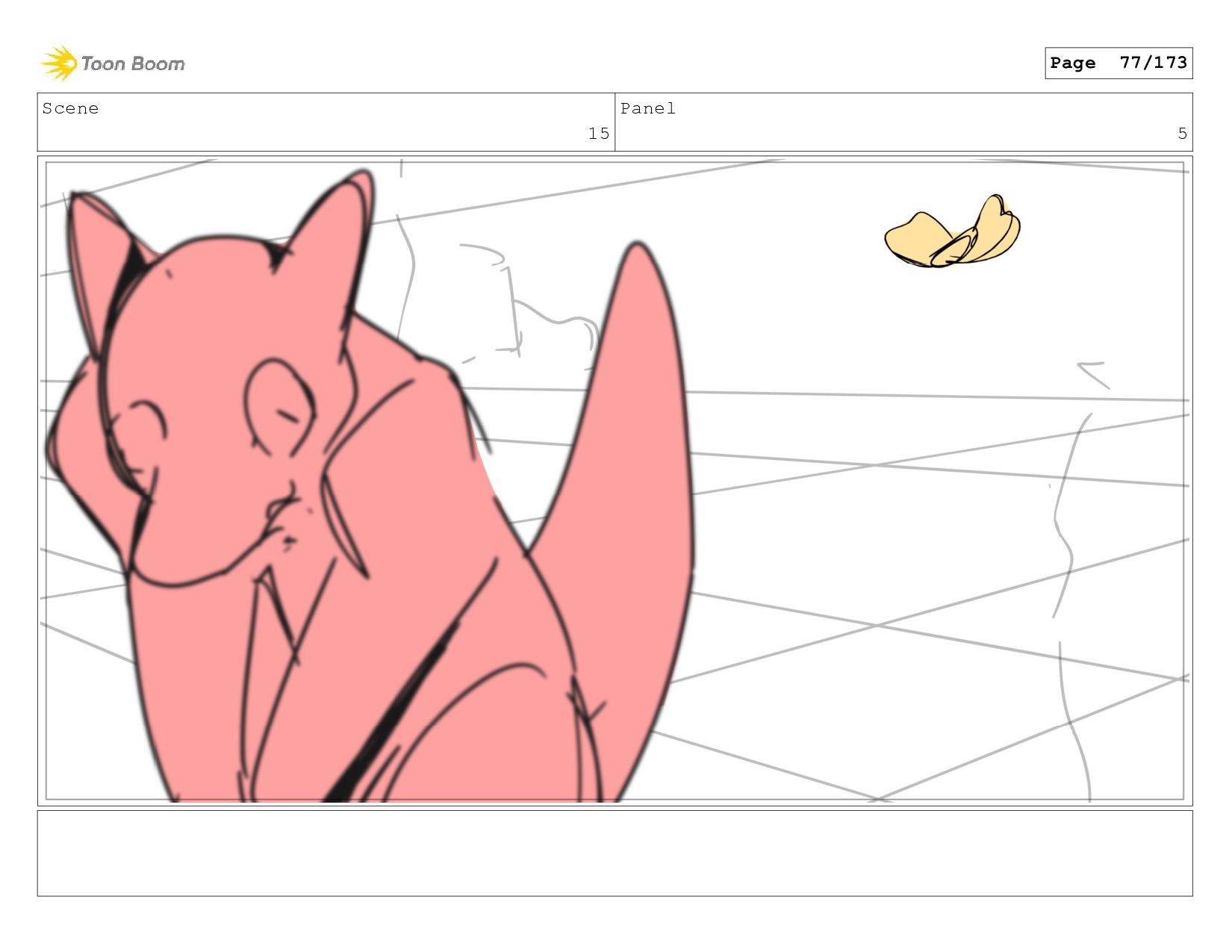Click panel number 5
Screen dimensions: 1232x952
tap(1182, 134)
